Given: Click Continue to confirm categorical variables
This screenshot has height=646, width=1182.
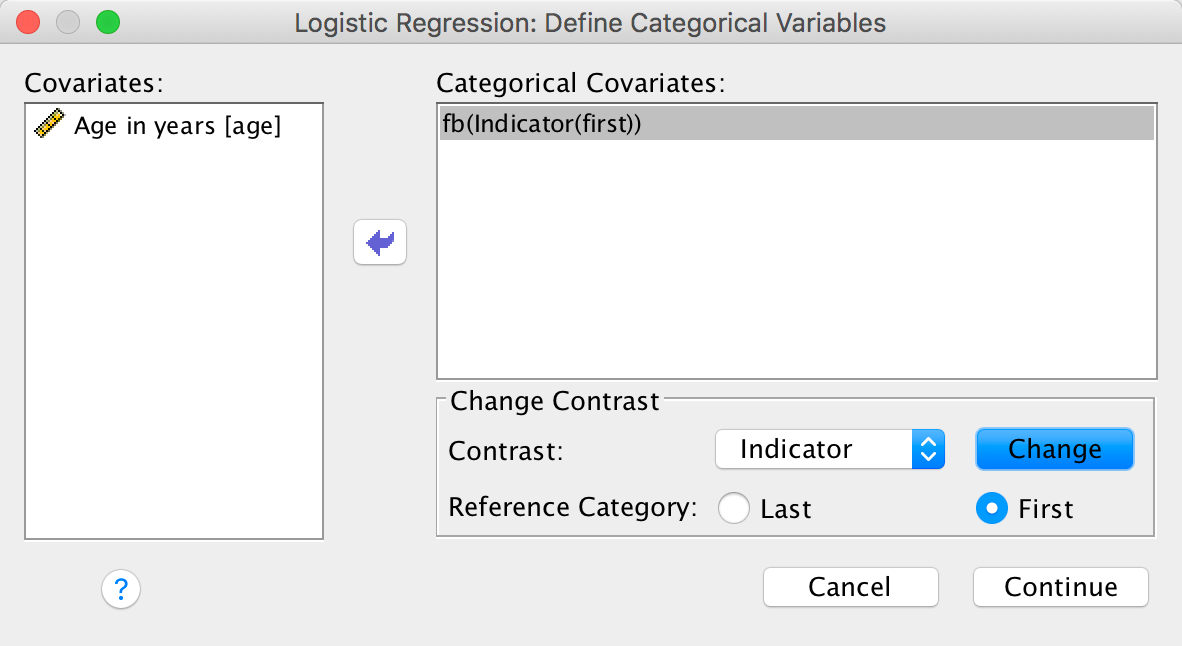Looking at the screenshot, I should point(1060,587).
